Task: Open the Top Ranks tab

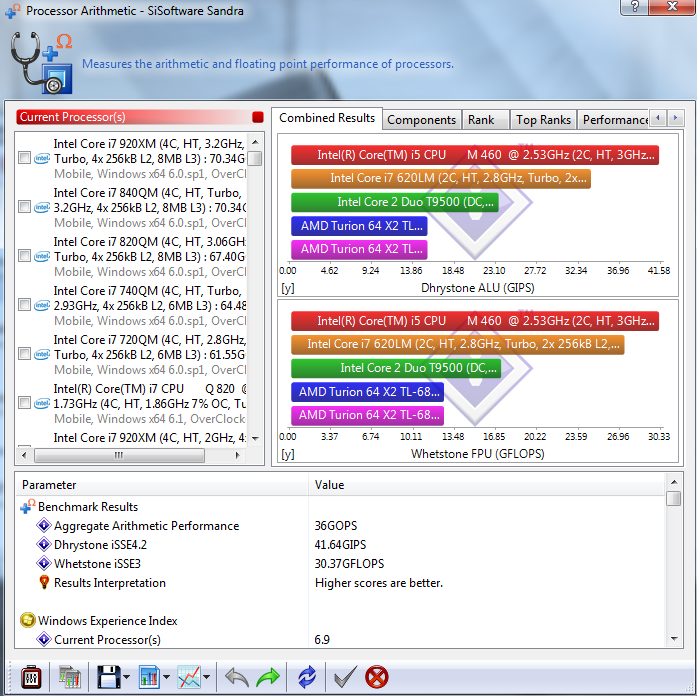Action: 543,120
